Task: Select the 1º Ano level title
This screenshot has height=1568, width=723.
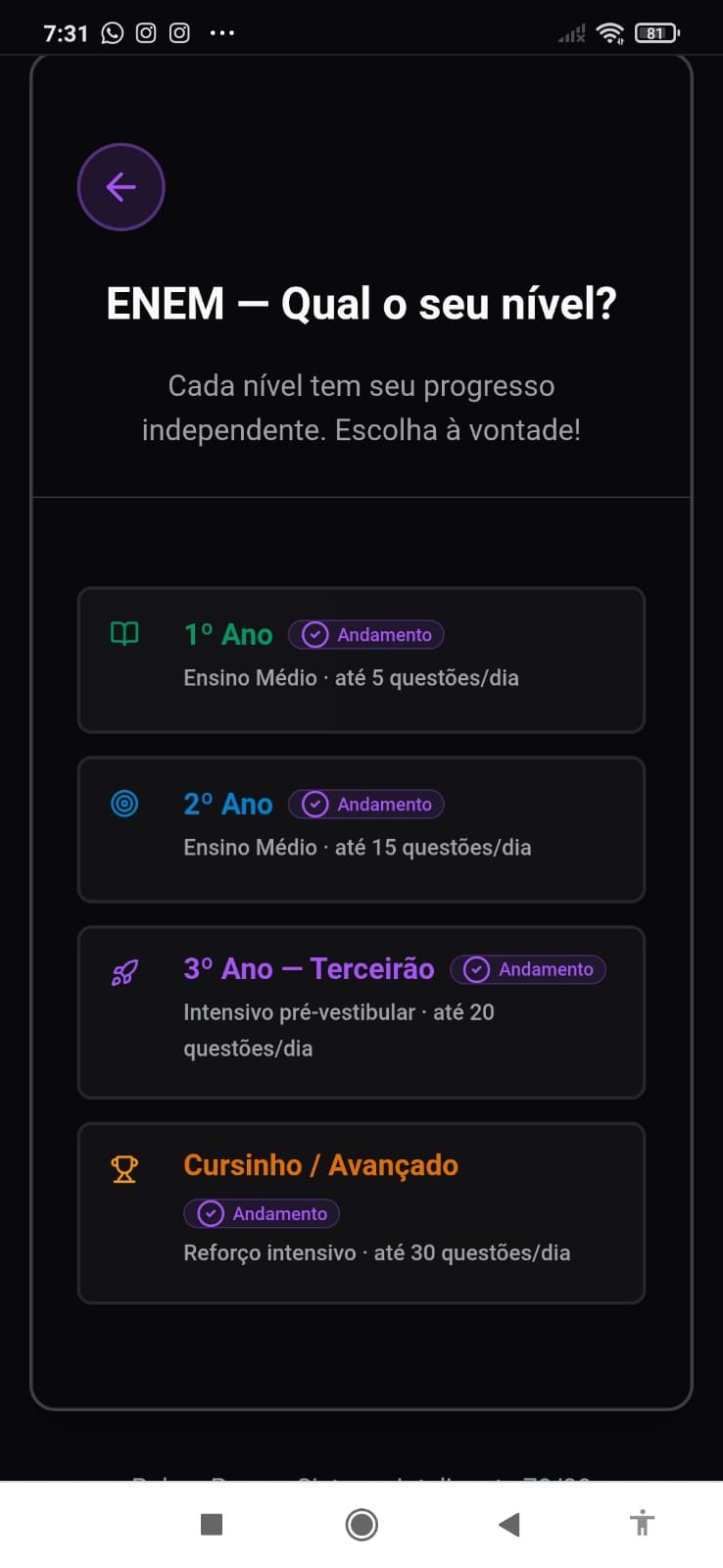Action: [x=228, y=634]
